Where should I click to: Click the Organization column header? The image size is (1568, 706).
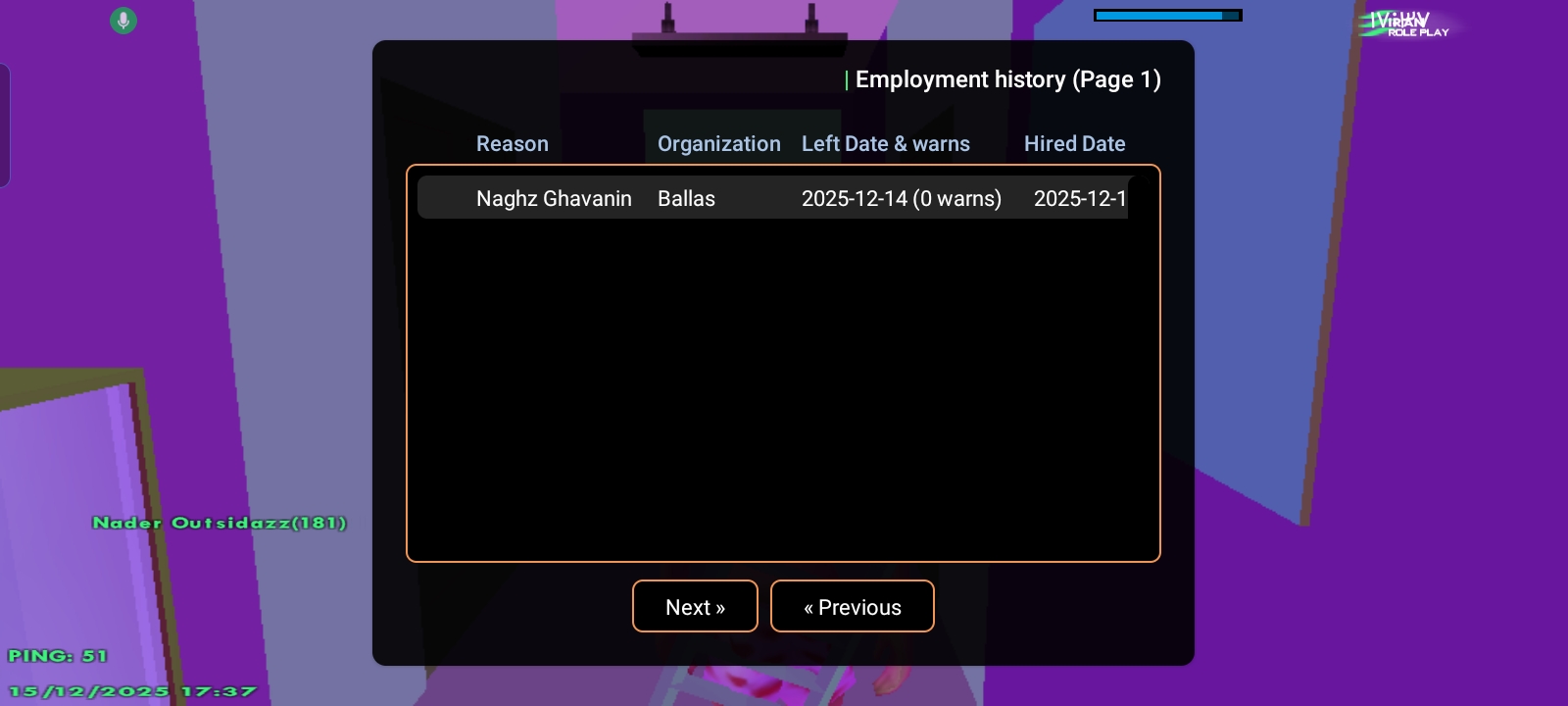pyautogui.click(x=718, y=144)
